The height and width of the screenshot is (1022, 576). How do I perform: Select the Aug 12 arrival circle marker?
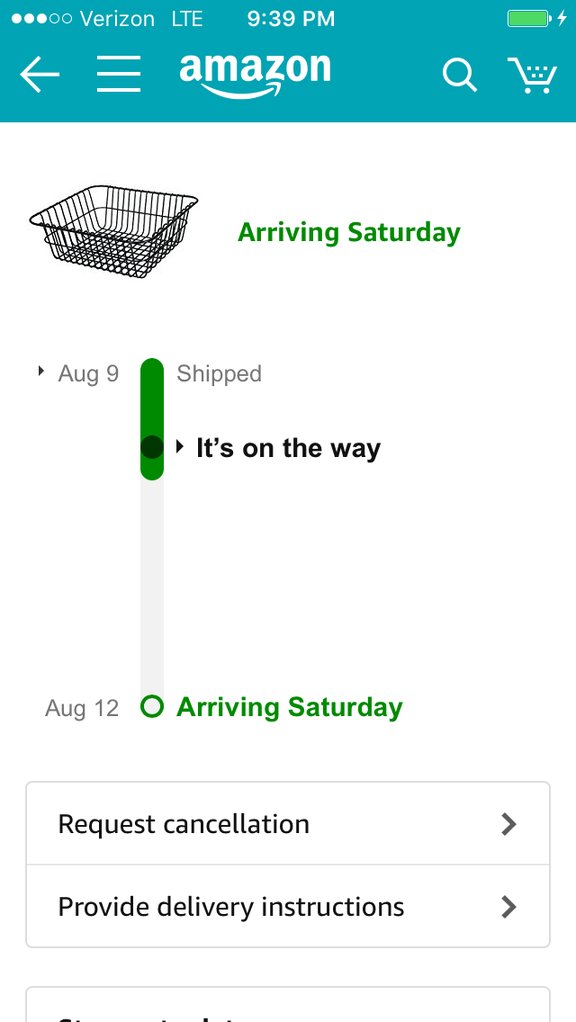[152, 707]
